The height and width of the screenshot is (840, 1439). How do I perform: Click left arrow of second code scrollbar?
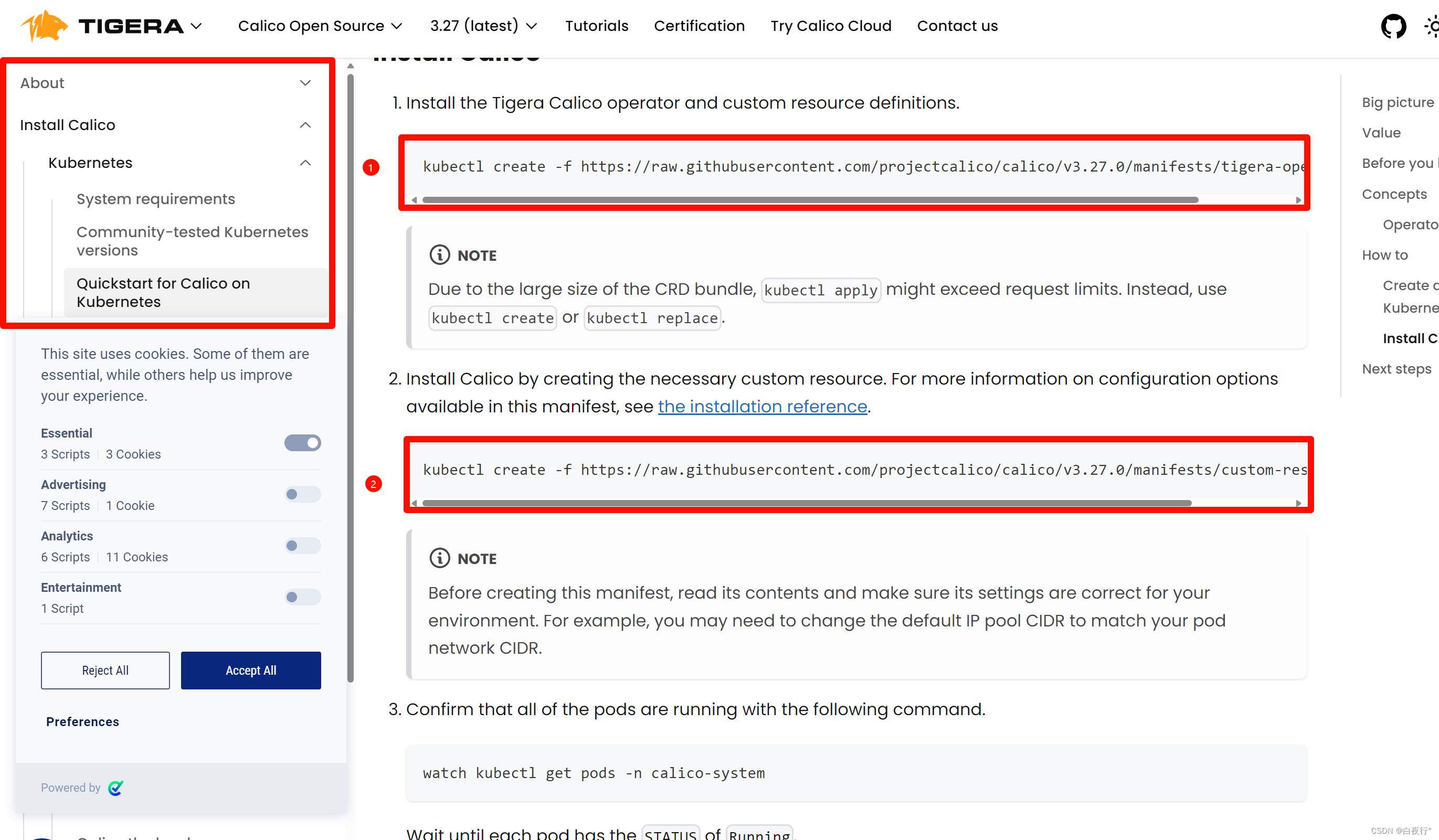pos(415,503)
